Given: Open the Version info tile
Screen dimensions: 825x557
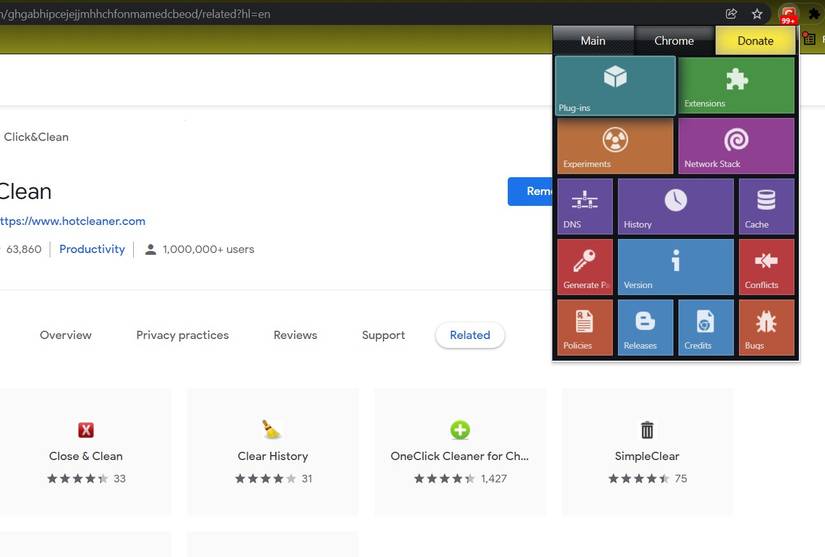Looking at the screenshot, I should [x=676, y=267].
